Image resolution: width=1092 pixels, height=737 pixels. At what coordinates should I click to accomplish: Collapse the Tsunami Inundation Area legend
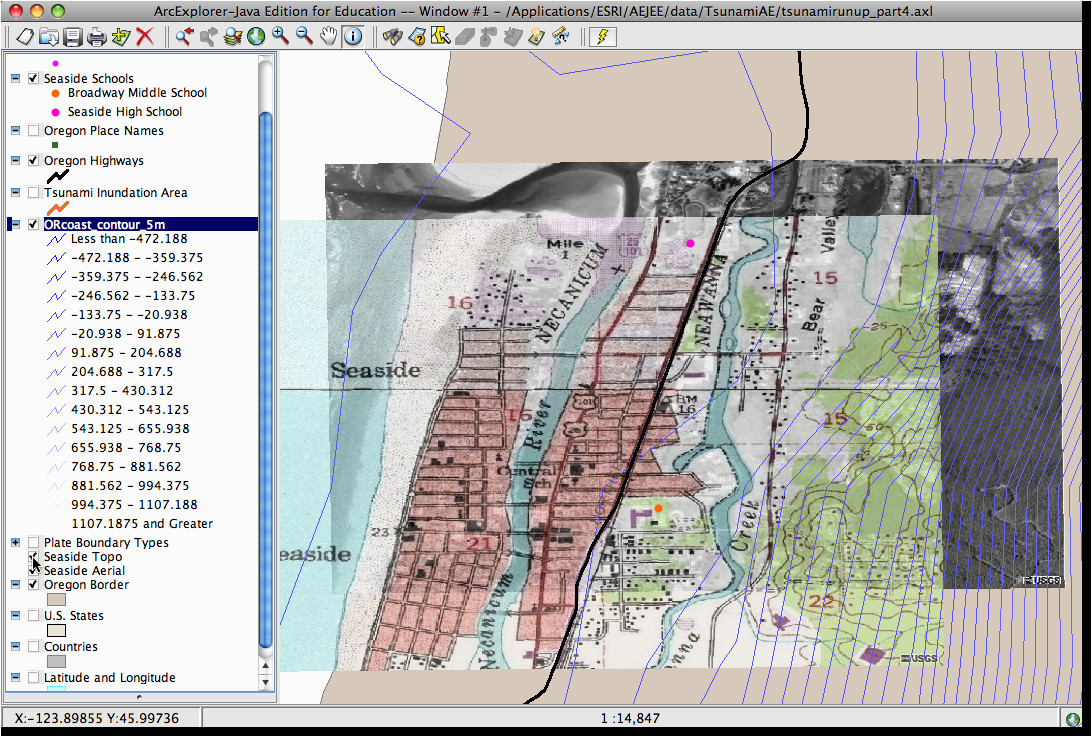coord(15,192)
